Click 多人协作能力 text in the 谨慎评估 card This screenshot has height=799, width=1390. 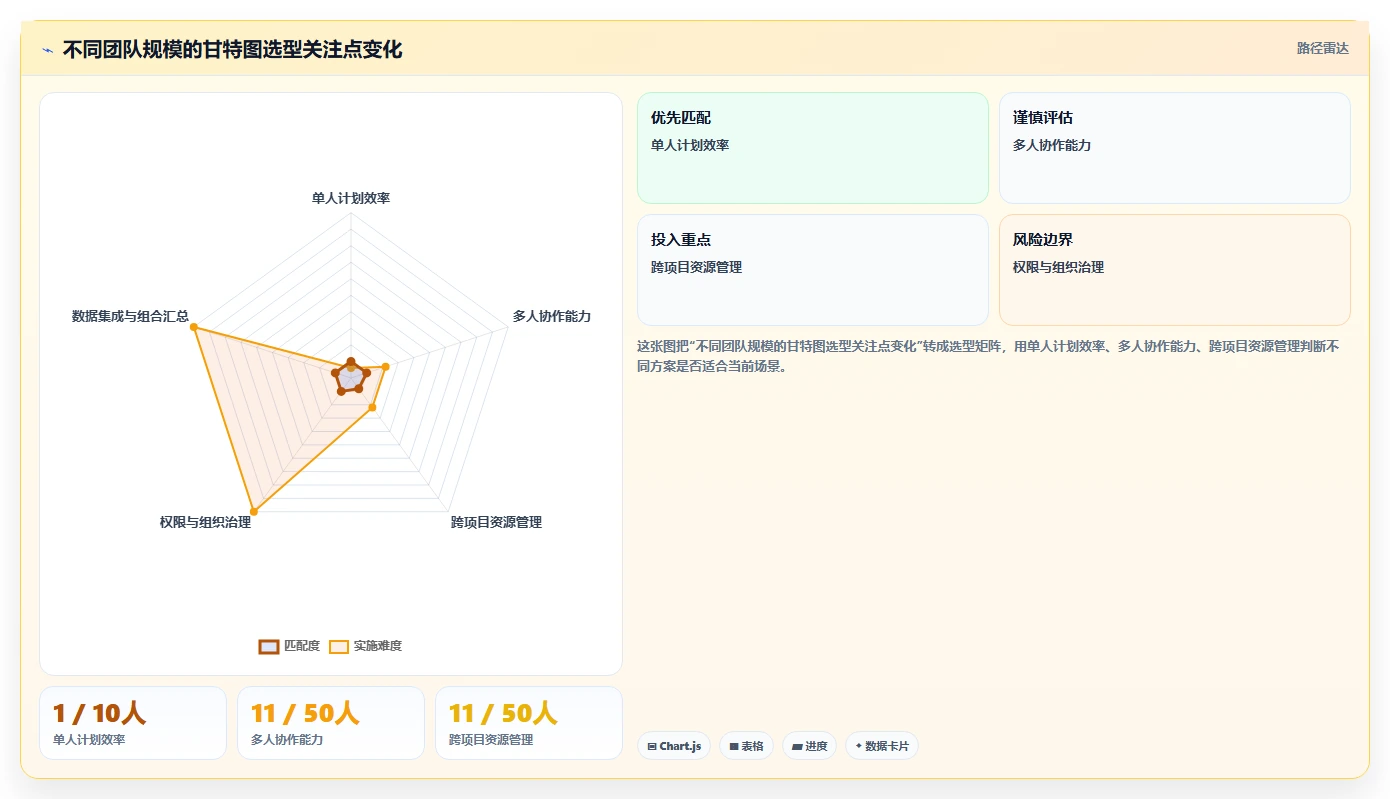click(x=1052, y=145)
